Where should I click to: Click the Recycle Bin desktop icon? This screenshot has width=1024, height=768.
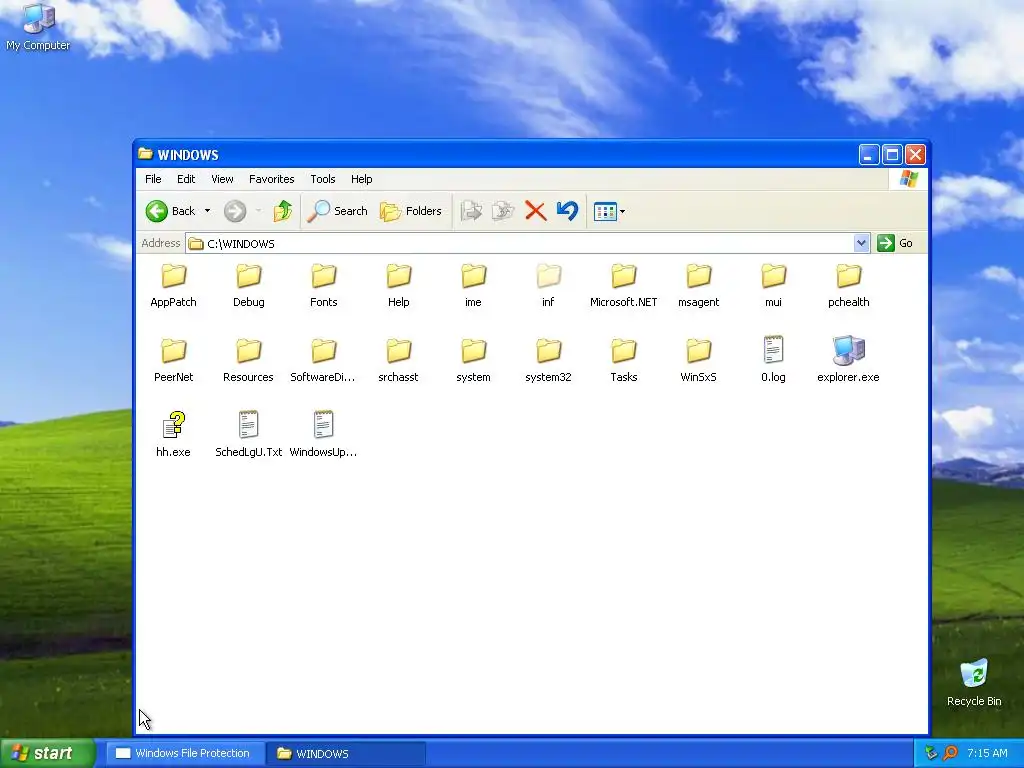coord(974,683)
